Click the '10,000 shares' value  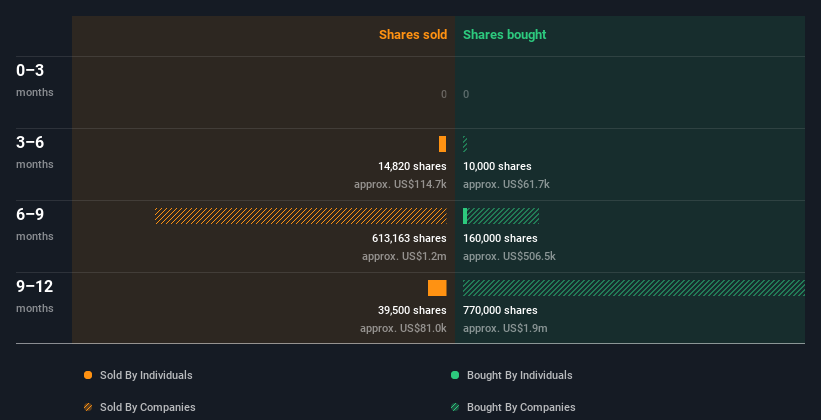[497, 166]
